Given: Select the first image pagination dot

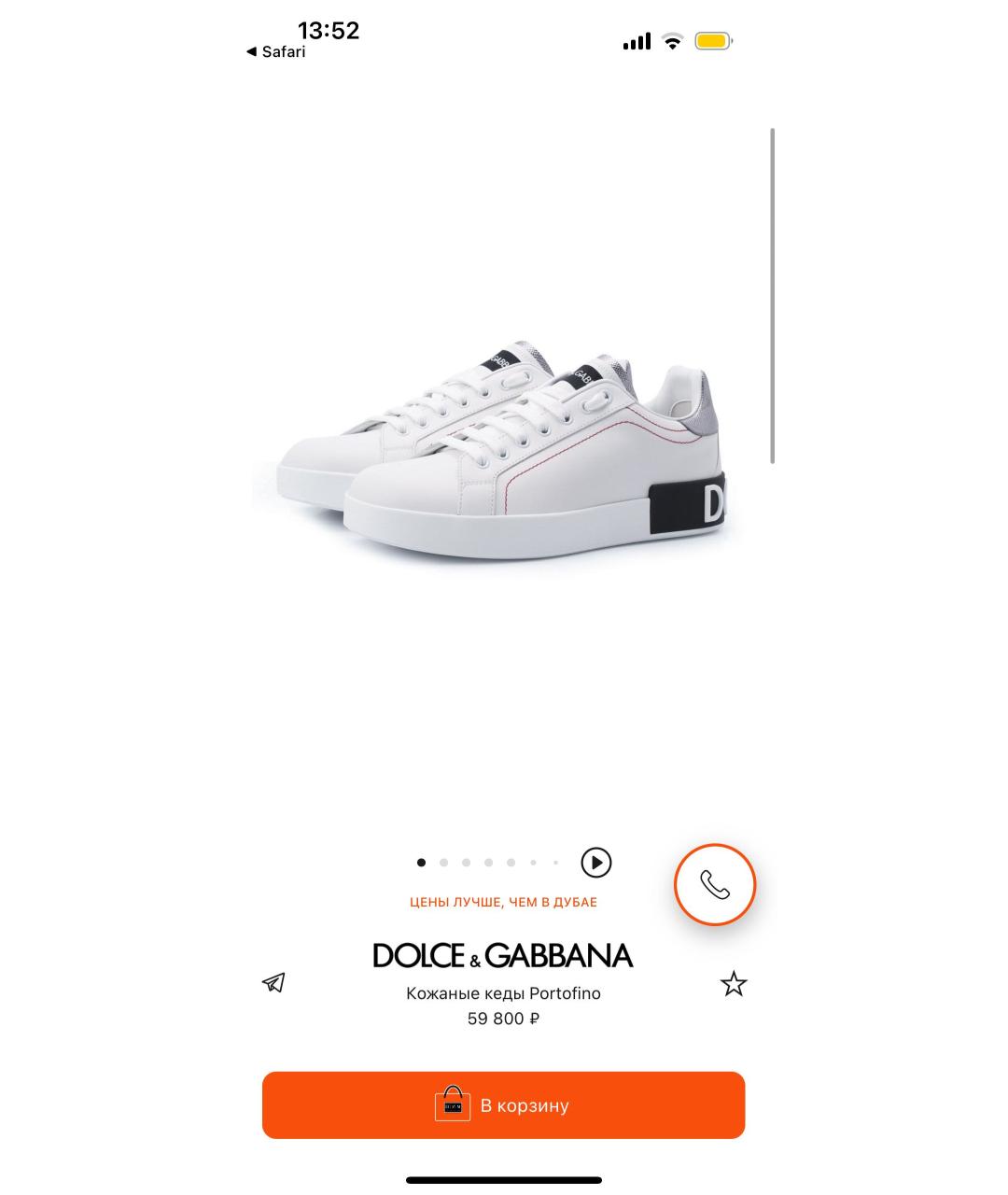Looking at the screenshot, I should tap(421, 863).
